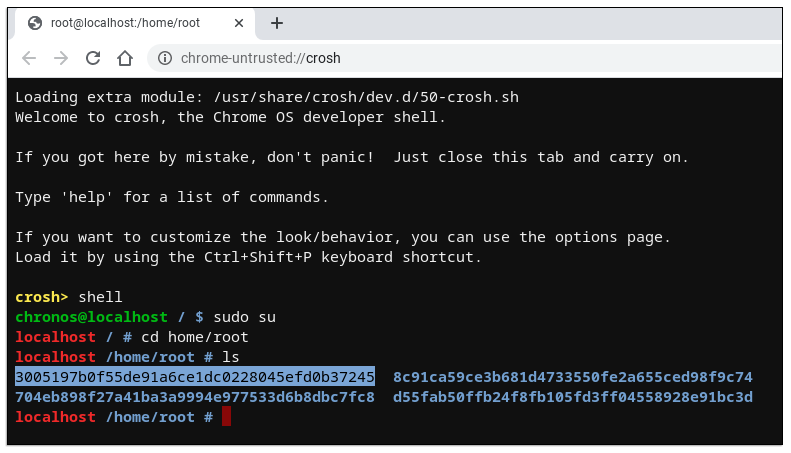
Task: Click the globe favicon on the tab
Action: click(x=35, y=23)
